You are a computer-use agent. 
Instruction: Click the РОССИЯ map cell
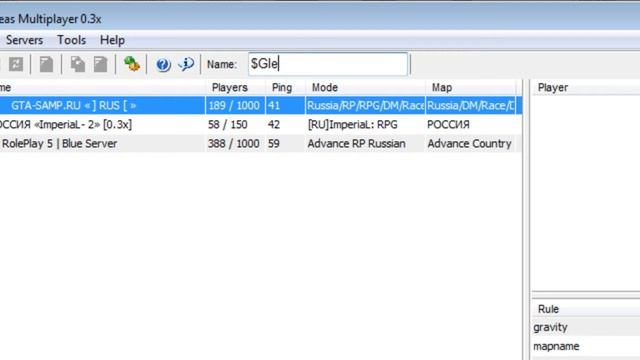coord(448,124)
